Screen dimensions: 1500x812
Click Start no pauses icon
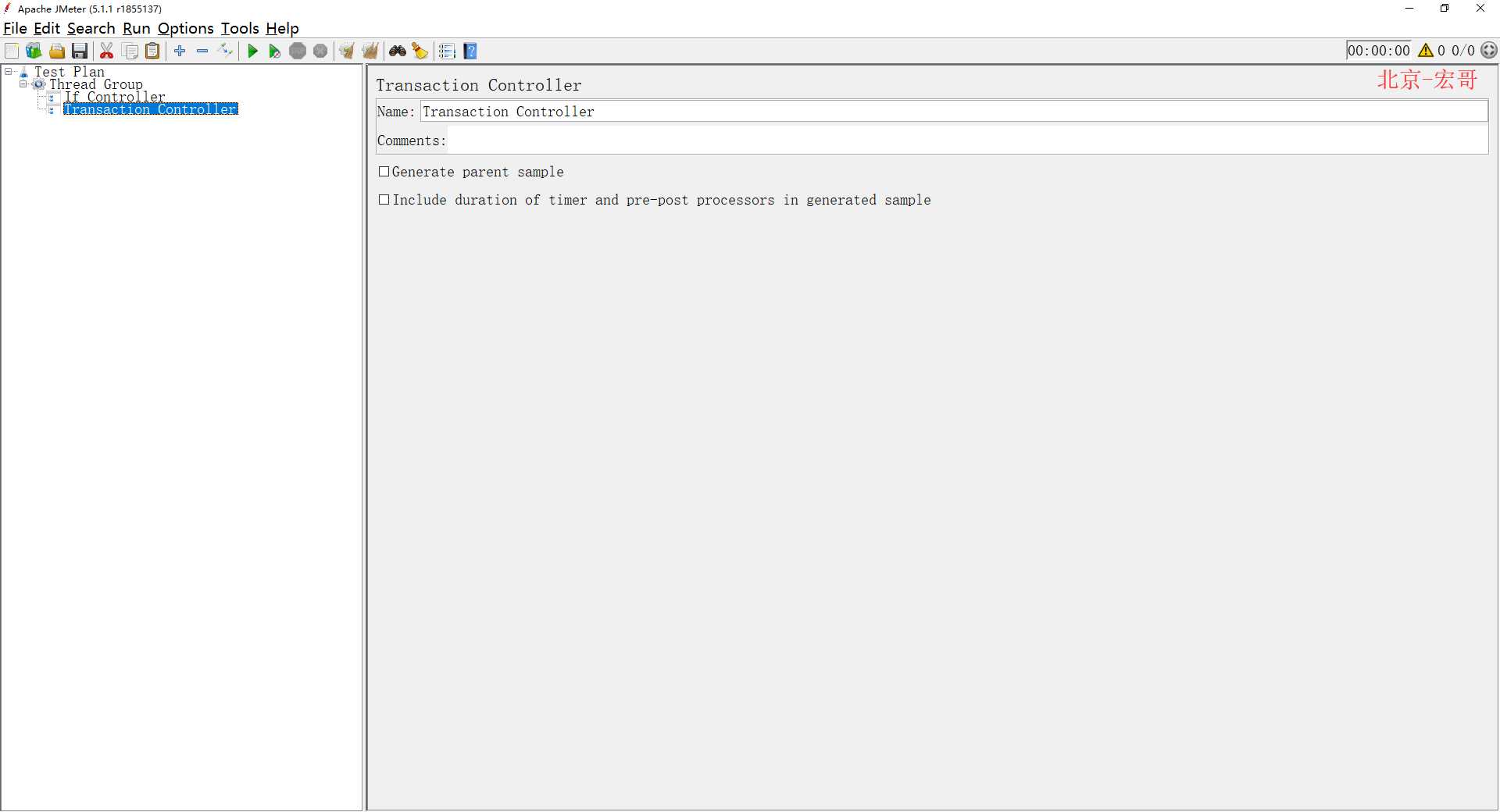[274, 51]
